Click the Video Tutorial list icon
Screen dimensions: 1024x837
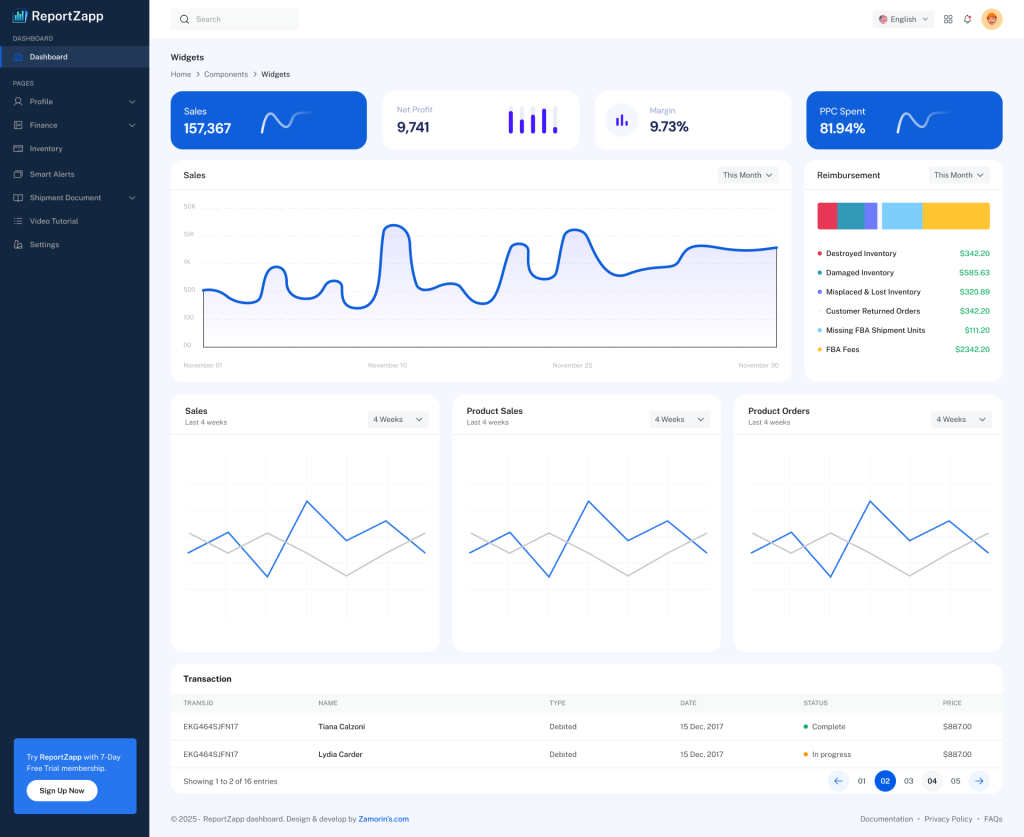(18, 221)
